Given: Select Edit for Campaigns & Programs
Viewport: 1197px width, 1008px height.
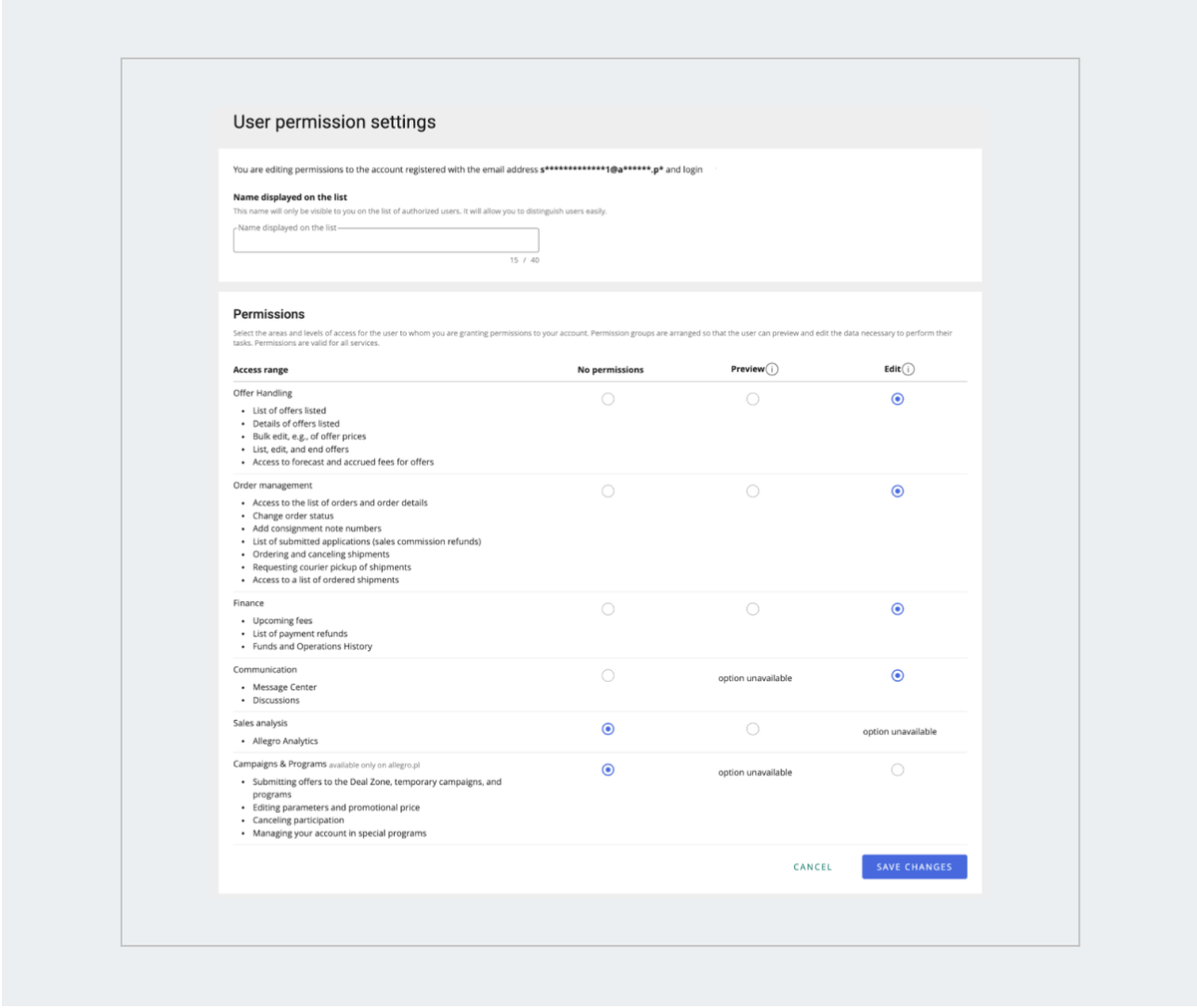Looking at the screenshot, I should 897,770.
